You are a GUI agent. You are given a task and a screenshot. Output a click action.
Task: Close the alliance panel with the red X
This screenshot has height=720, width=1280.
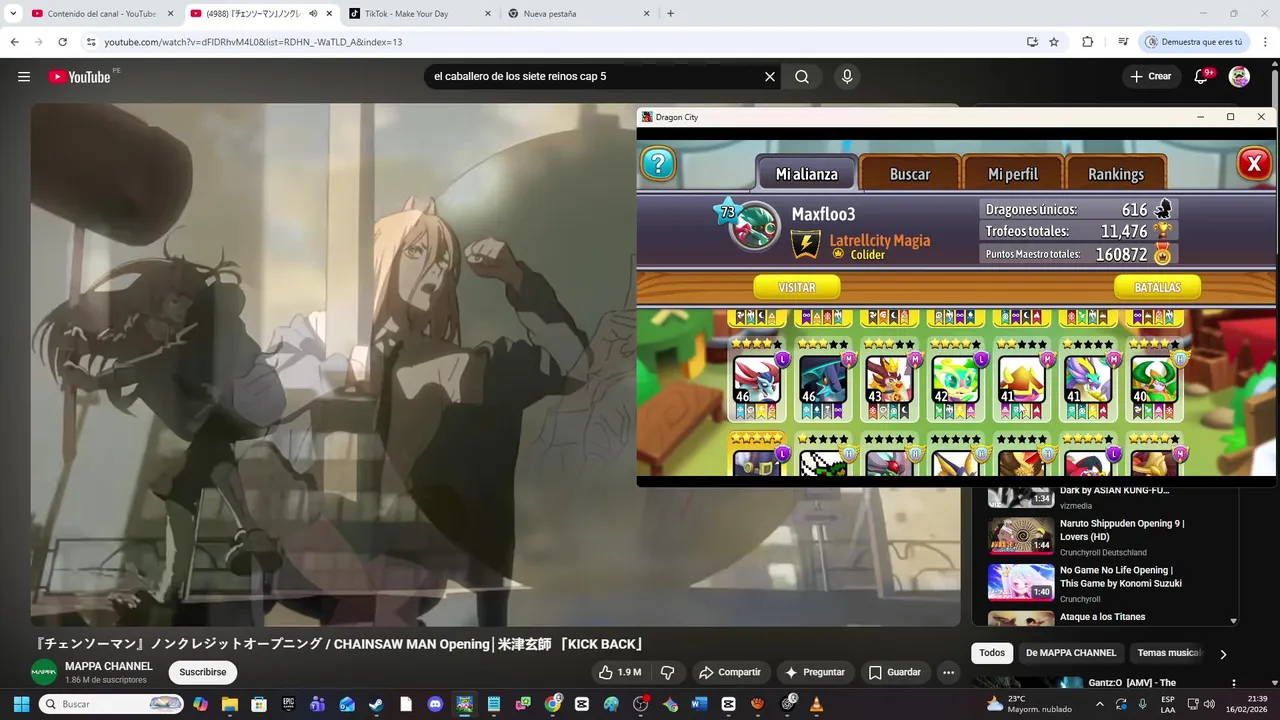[1254, 164]
